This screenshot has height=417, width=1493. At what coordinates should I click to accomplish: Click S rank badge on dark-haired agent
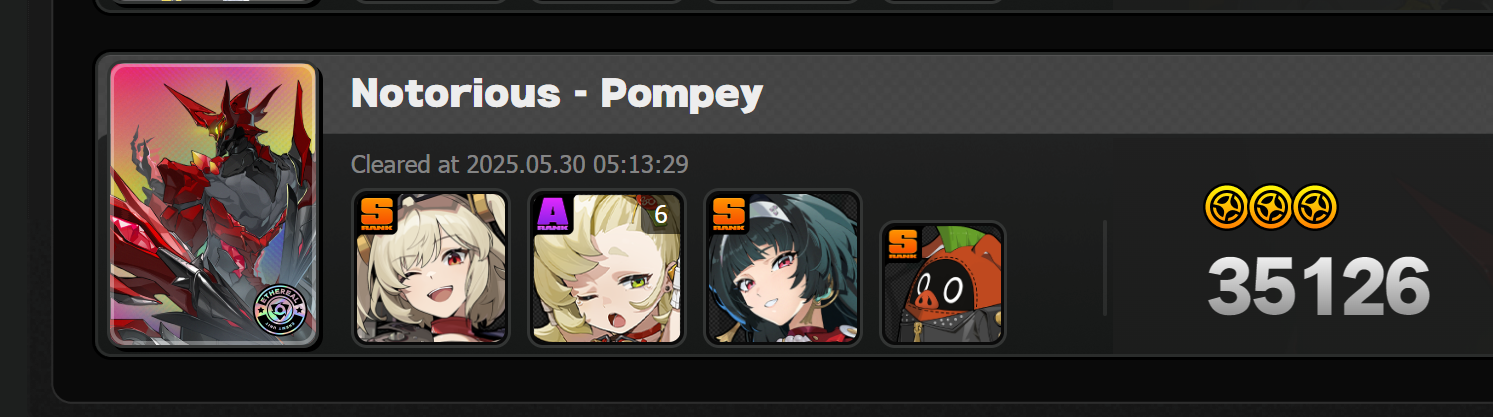[729, 213]
